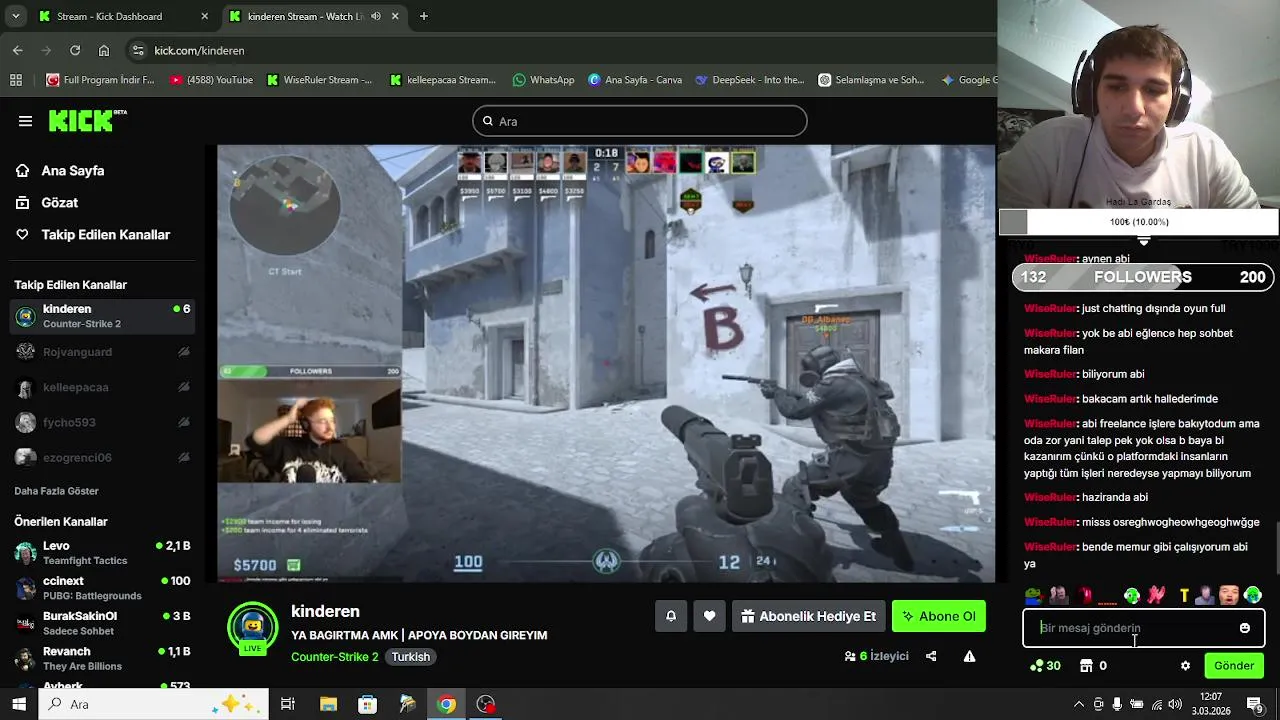Open Ana Sayfa - Canva bookmark

(635, 80)
